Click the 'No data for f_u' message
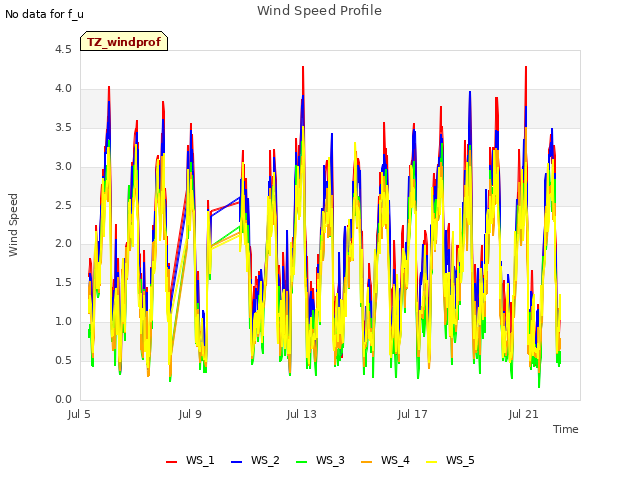The height and width of the screenshot is (480, 640). [x=44, y=14]
